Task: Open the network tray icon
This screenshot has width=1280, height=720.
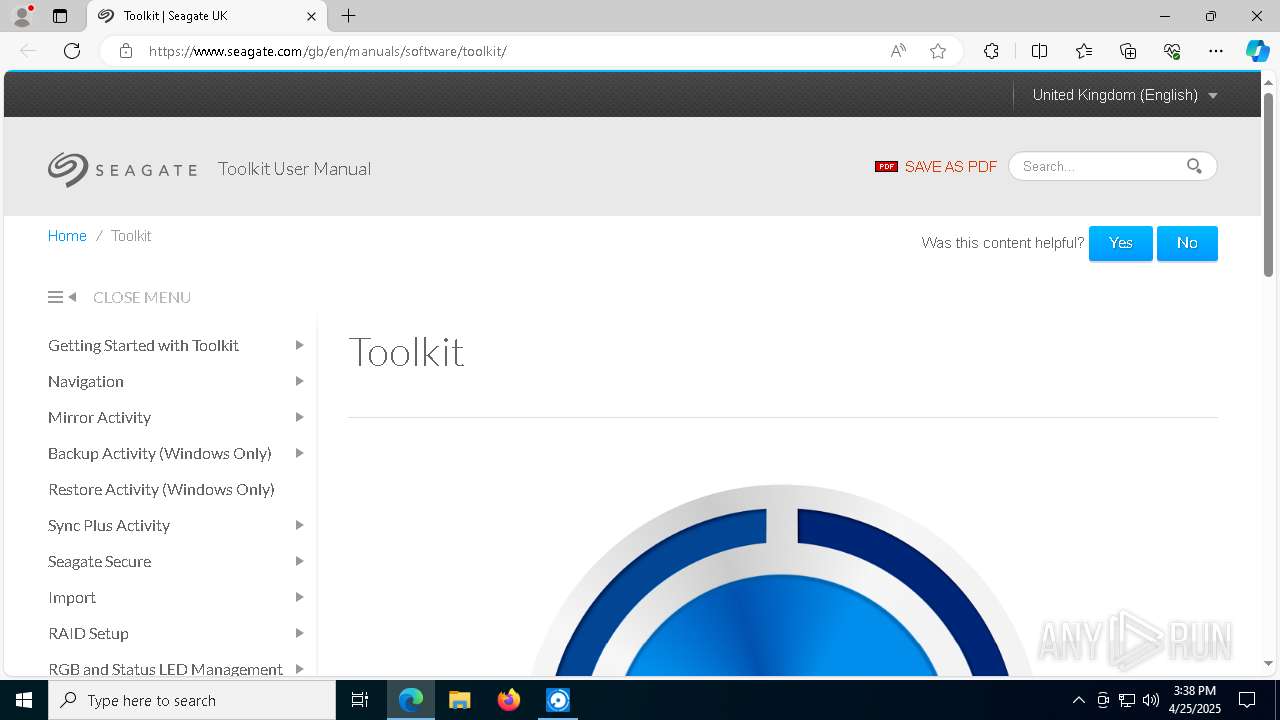Action: [x=1127, y=700]
